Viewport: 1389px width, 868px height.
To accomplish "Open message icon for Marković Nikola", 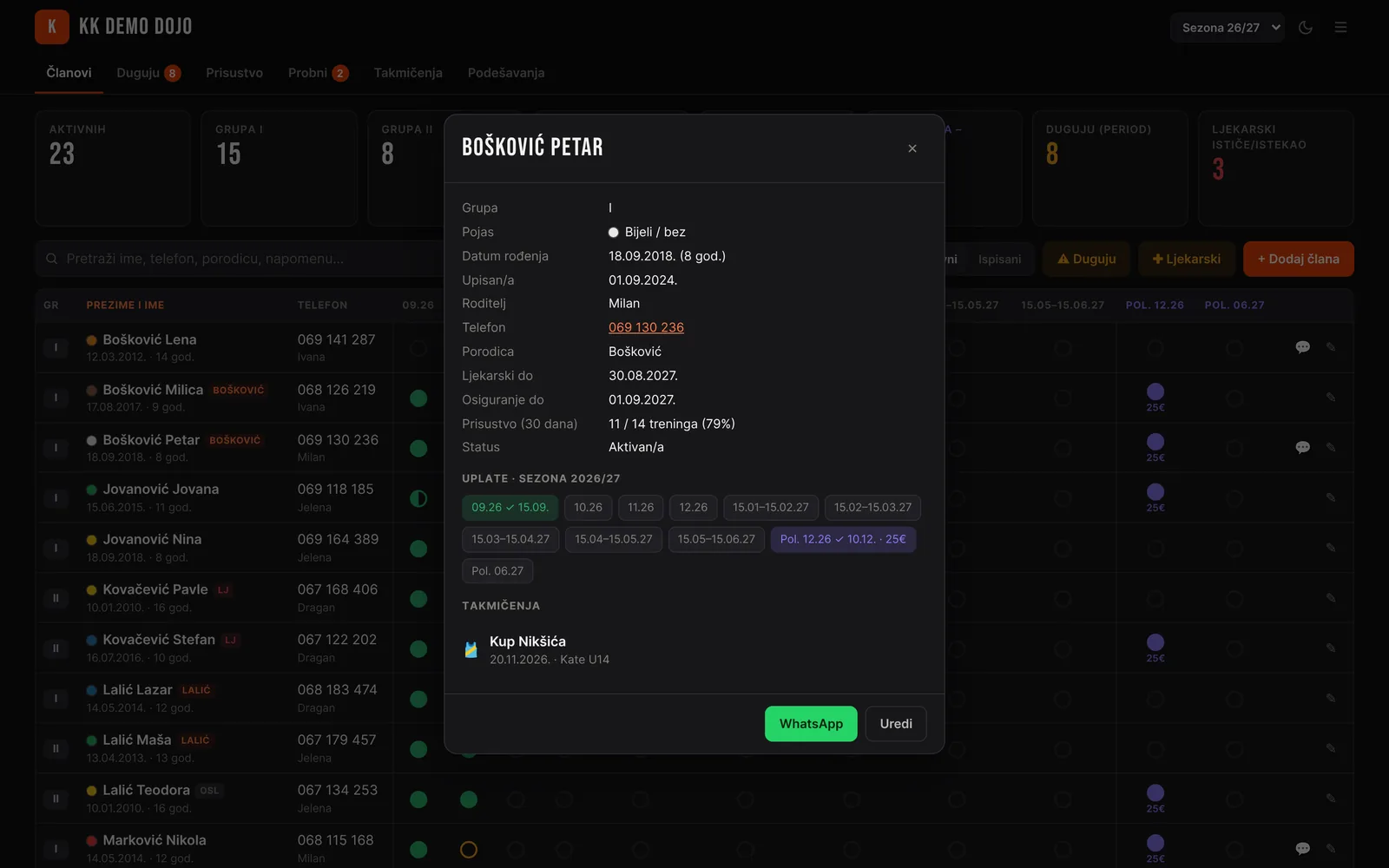I will (x=1303, y=849).
